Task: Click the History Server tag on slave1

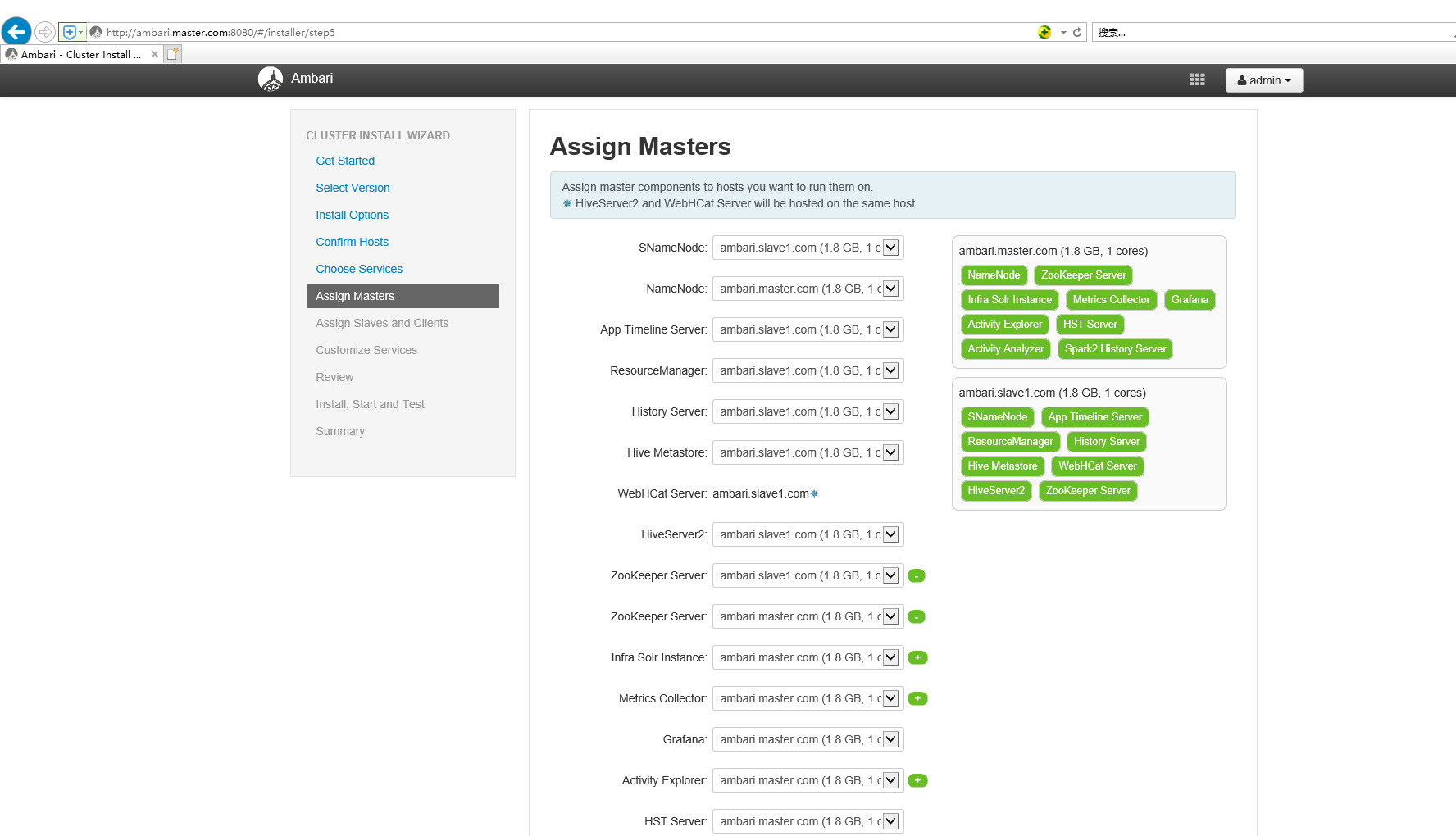Action: (1107, 442)
